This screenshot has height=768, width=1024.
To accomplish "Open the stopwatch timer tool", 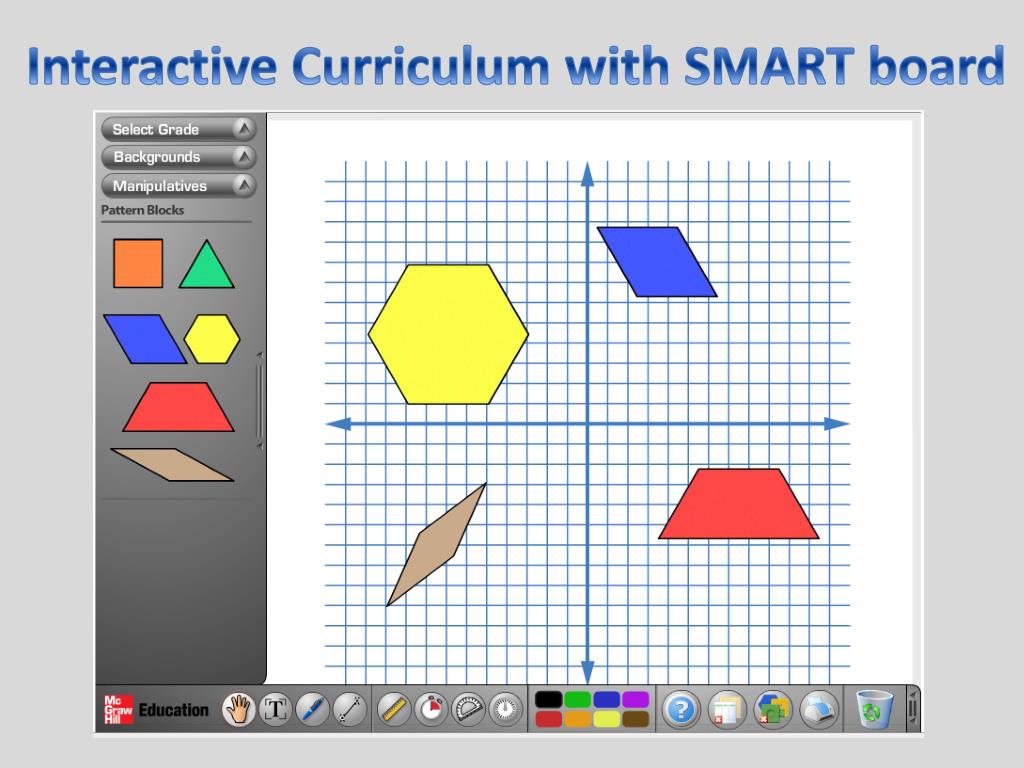I will [431, 709].
